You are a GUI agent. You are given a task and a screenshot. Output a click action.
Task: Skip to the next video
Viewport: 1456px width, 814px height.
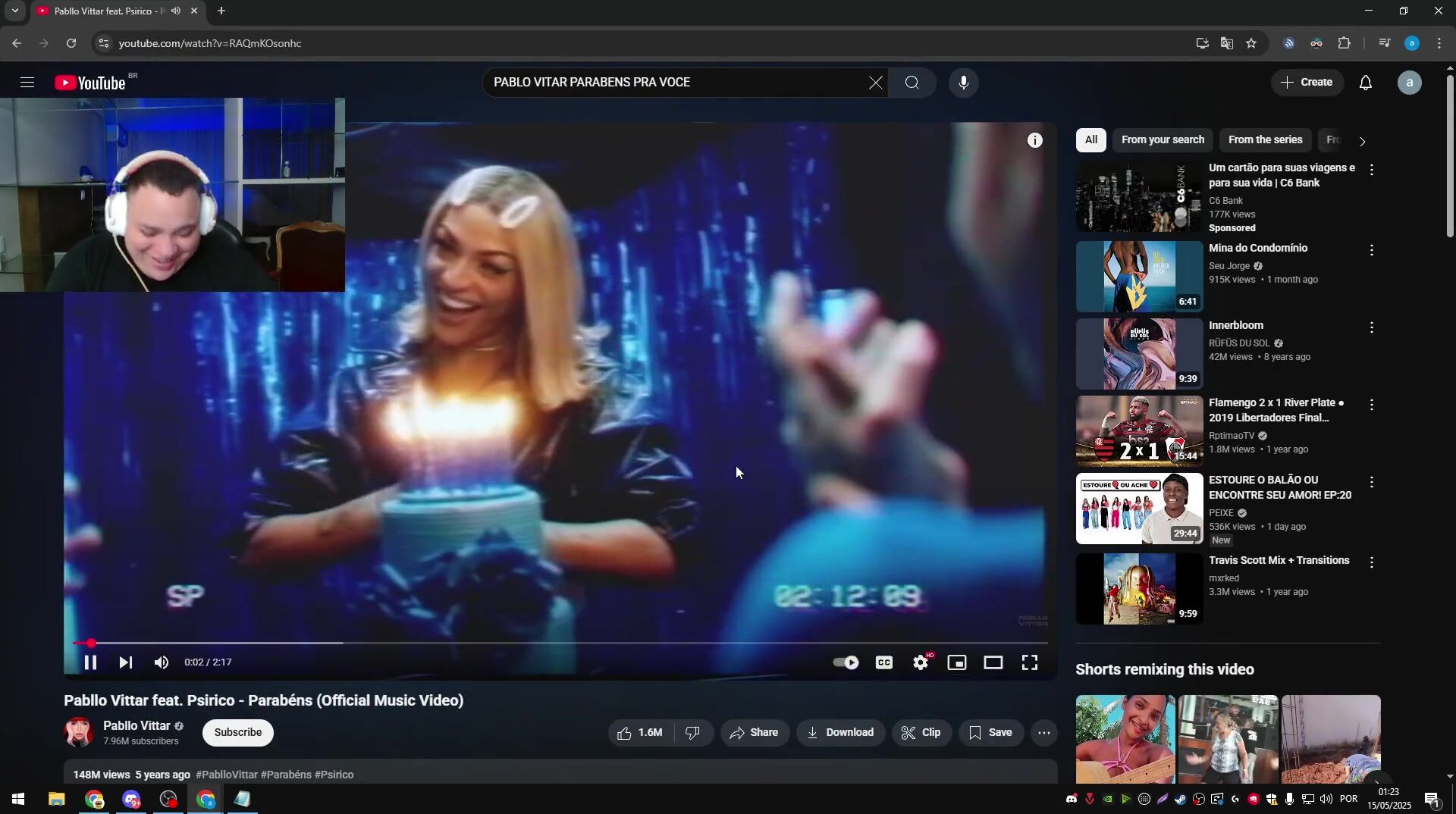click(126, 662)
